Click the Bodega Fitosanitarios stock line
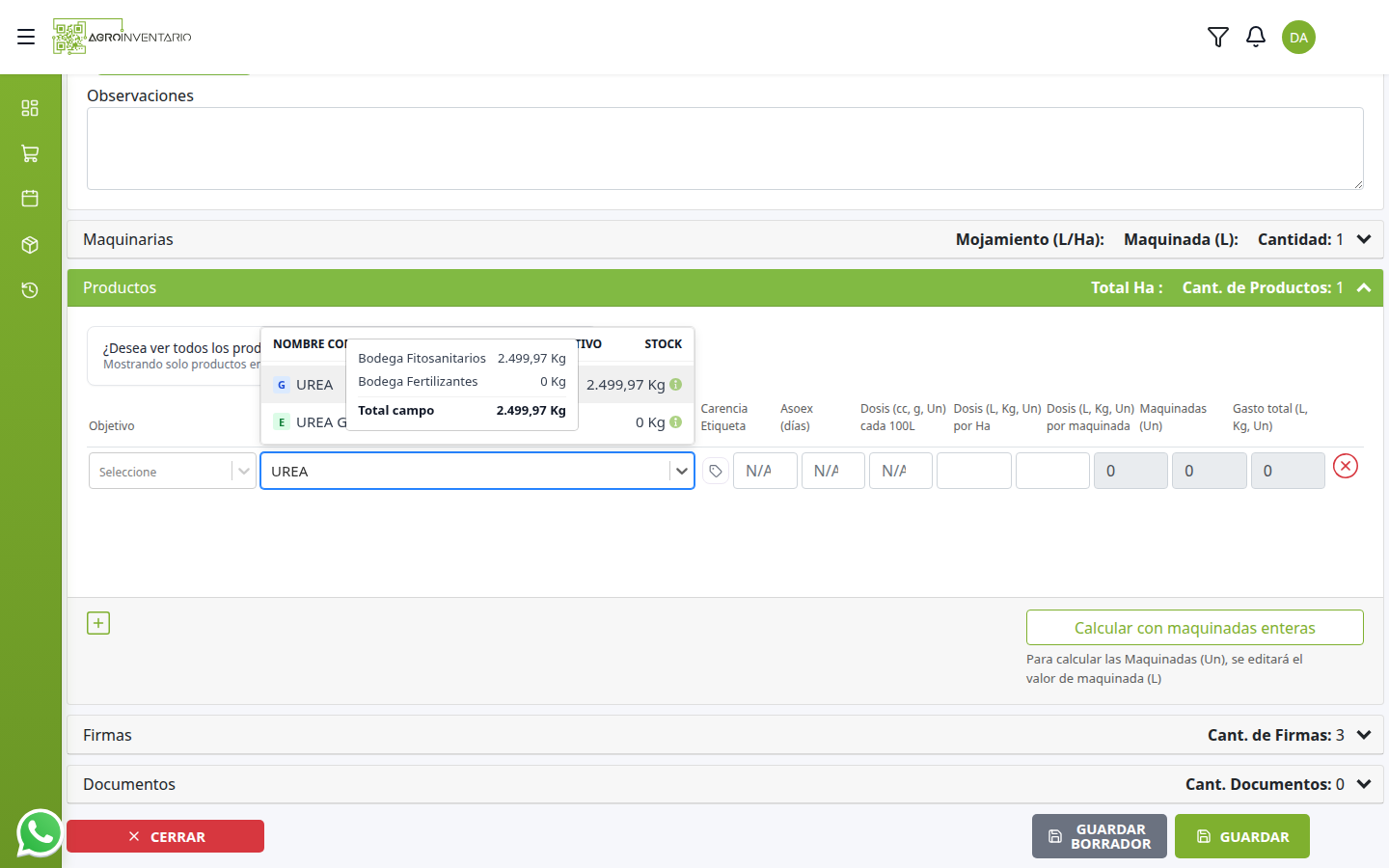Image resolution: width=1389 pixels, height=868 pixels. coord(462,358)
